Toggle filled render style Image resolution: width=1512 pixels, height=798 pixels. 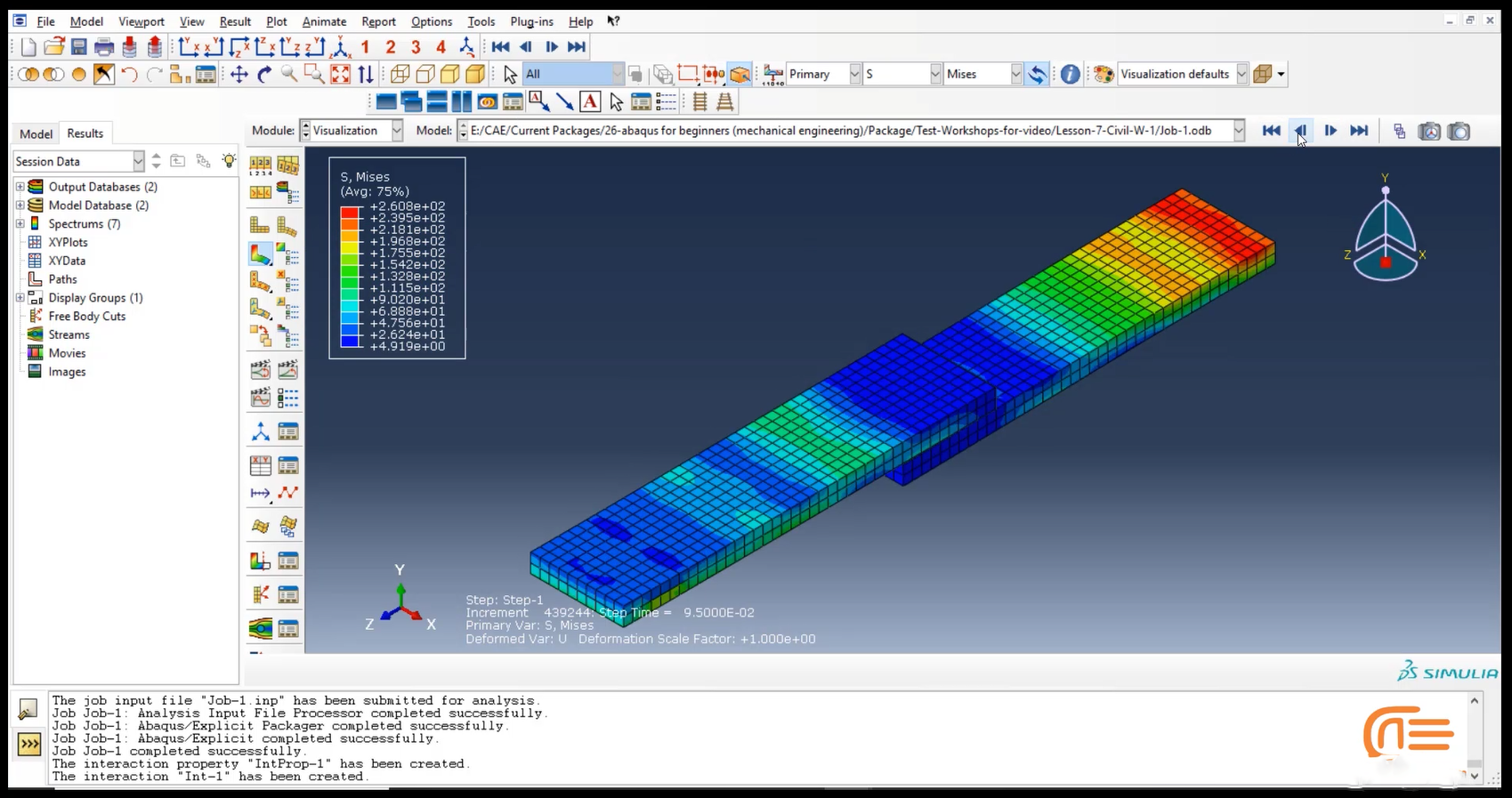click(x=450, y=75)
